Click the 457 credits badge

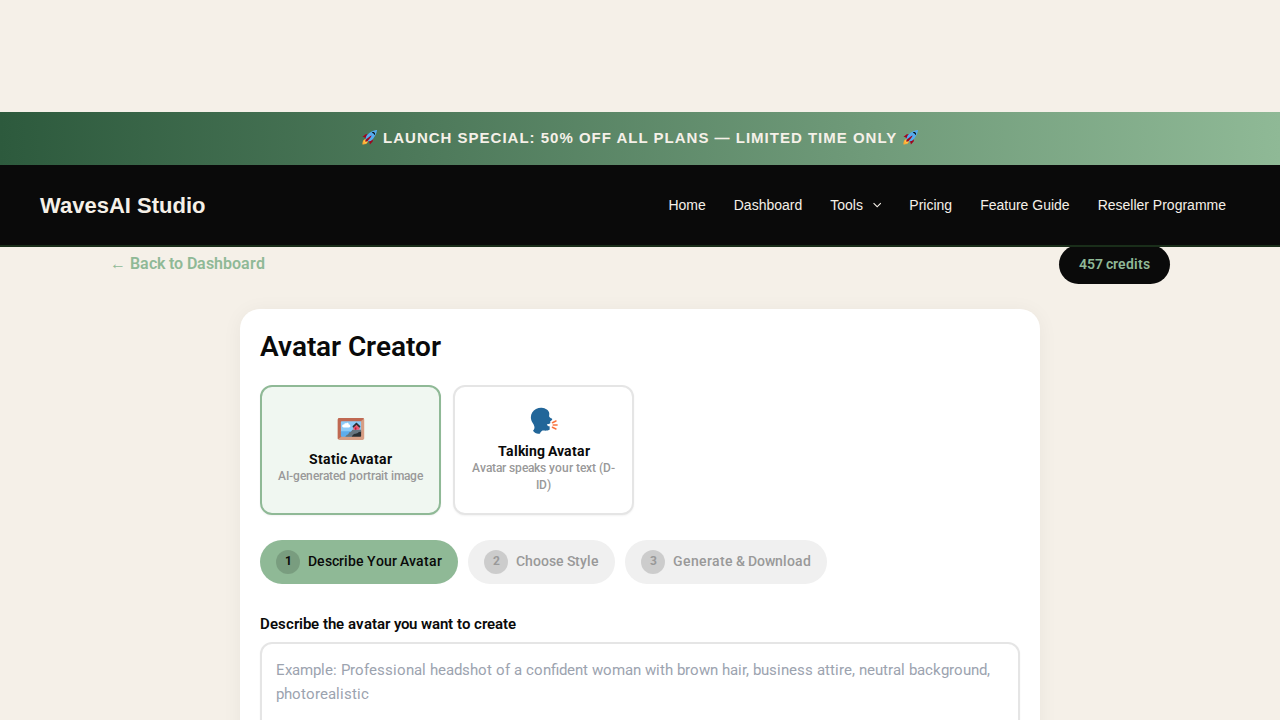pos(1114,264)
